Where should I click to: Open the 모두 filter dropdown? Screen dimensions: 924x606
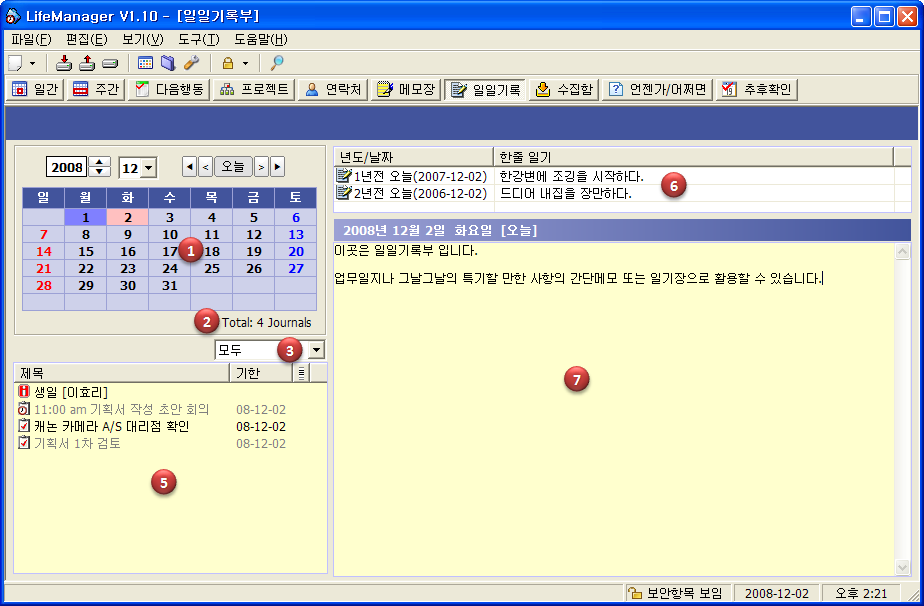[x=316, y=350]
